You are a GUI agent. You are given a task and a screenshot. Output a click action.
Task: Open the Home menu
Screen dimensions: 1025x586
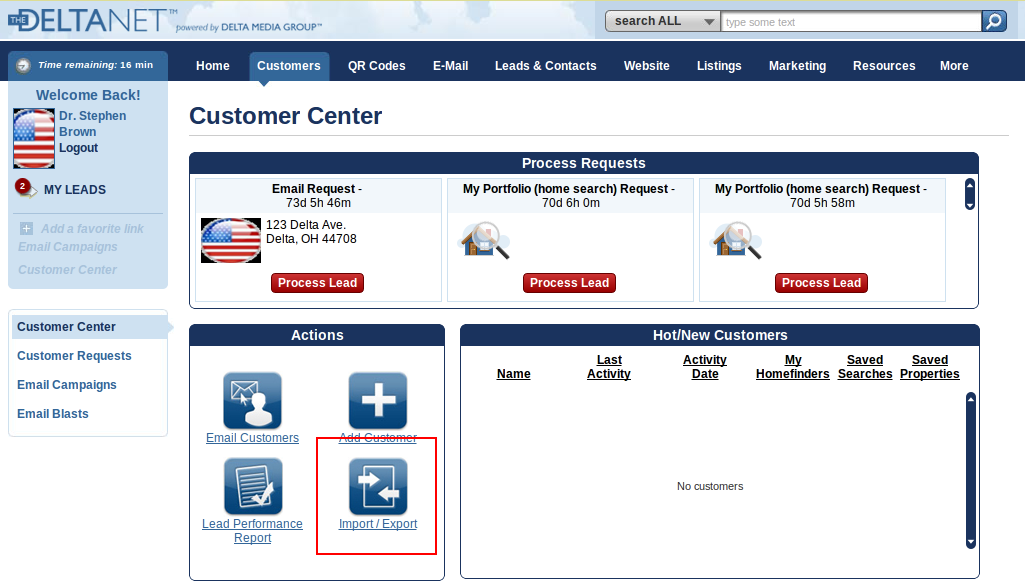pyautogui.click(x=212, y=66)
